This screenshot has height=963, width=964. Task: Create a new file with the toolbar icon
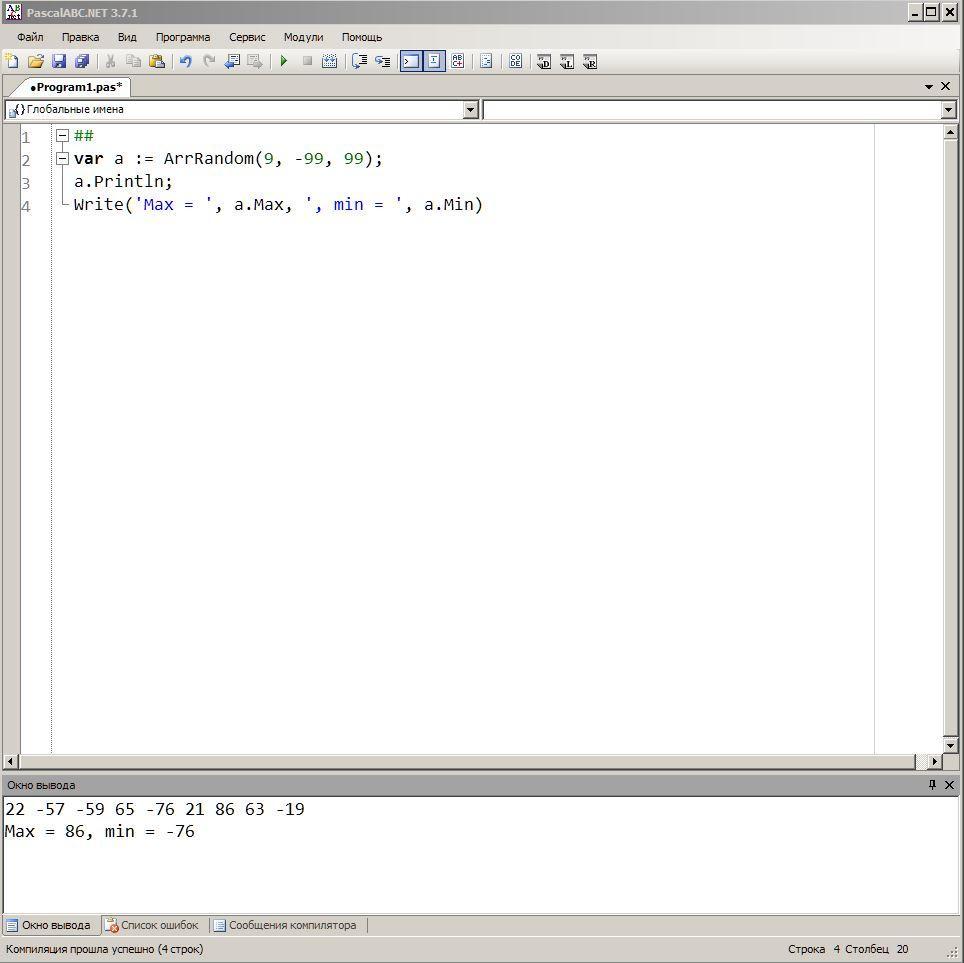pyautogui.click(x=12, y=61)
